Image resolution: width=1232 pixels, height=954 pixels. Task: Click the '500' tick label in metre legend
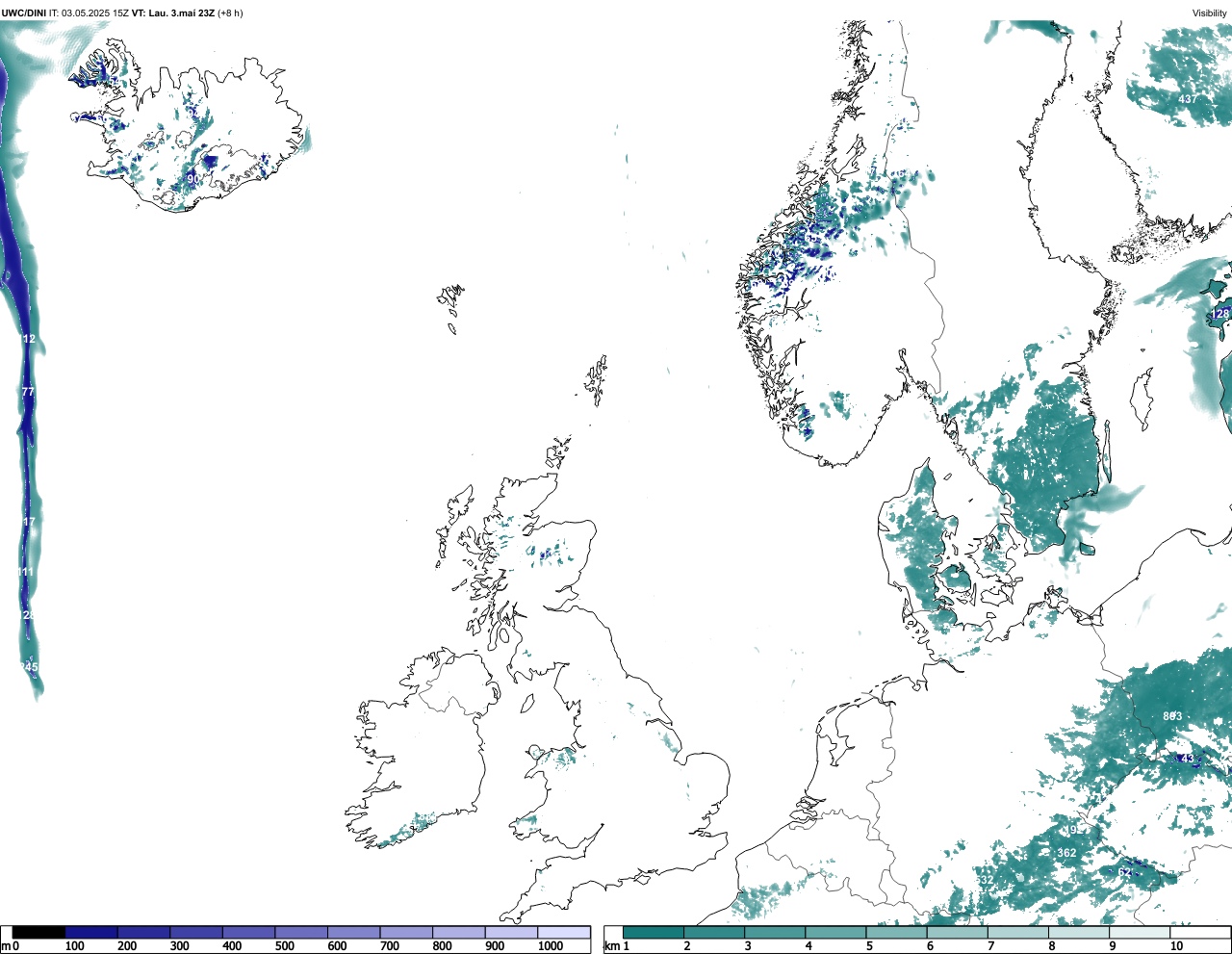(x=285, y=946)
